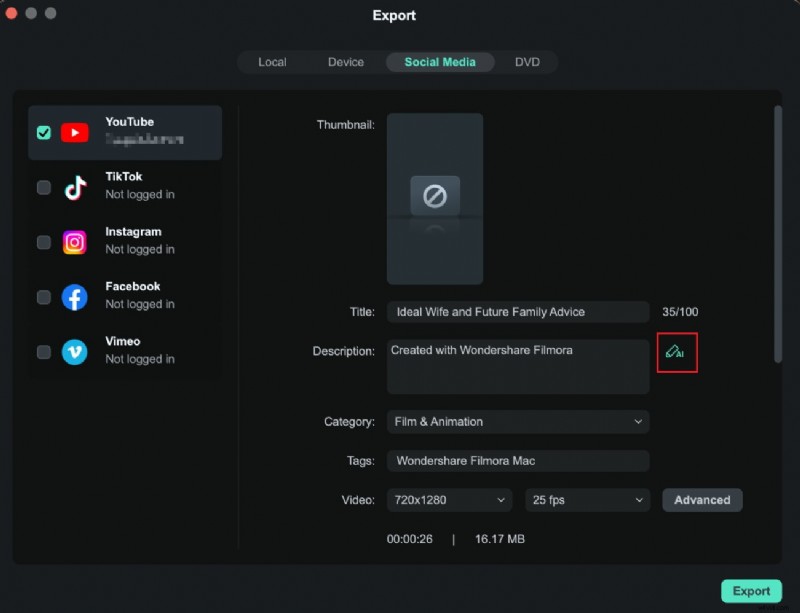Screen dimensions: 800x613
Task: Check the Instagram export checkbox
Action: (43, 240)
